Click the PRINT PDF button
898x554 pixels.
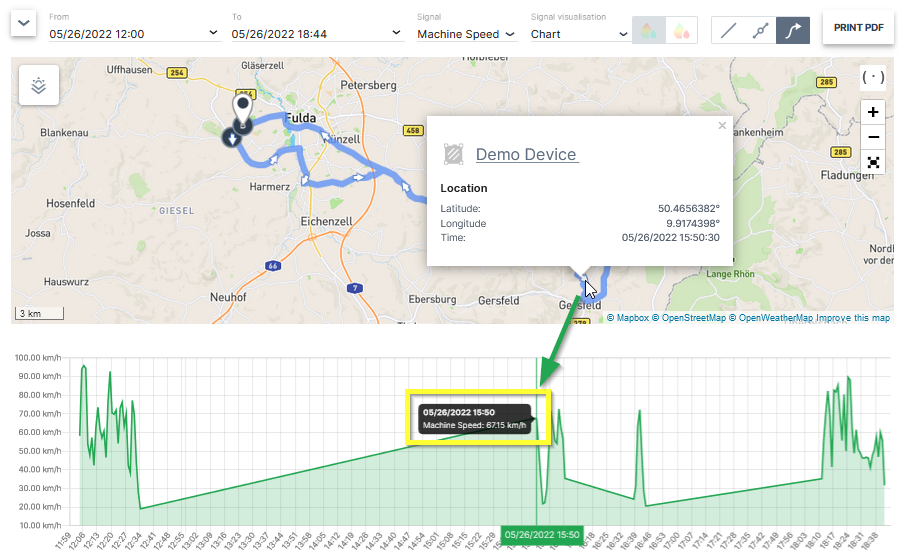[x=858, y=28]
